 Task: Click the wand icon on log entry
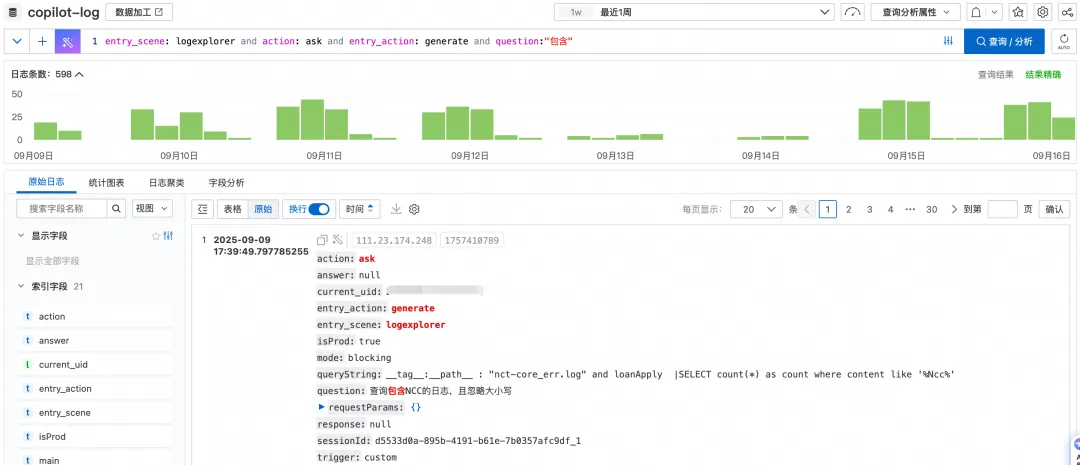pyautogui.click(x=338, y=240)
